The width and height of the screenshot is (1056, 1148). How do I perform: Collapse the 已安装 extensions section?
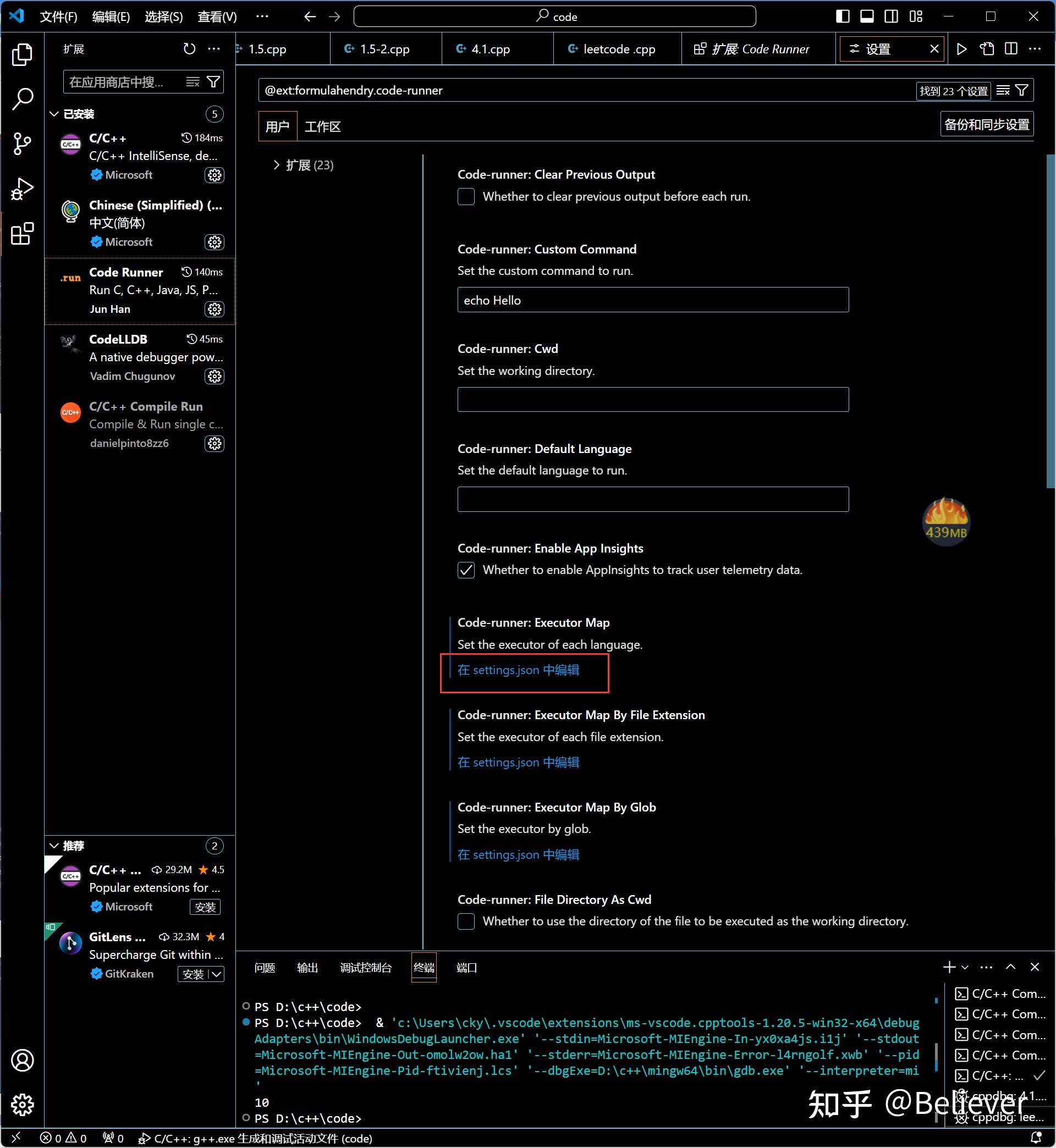coord(54,114)
